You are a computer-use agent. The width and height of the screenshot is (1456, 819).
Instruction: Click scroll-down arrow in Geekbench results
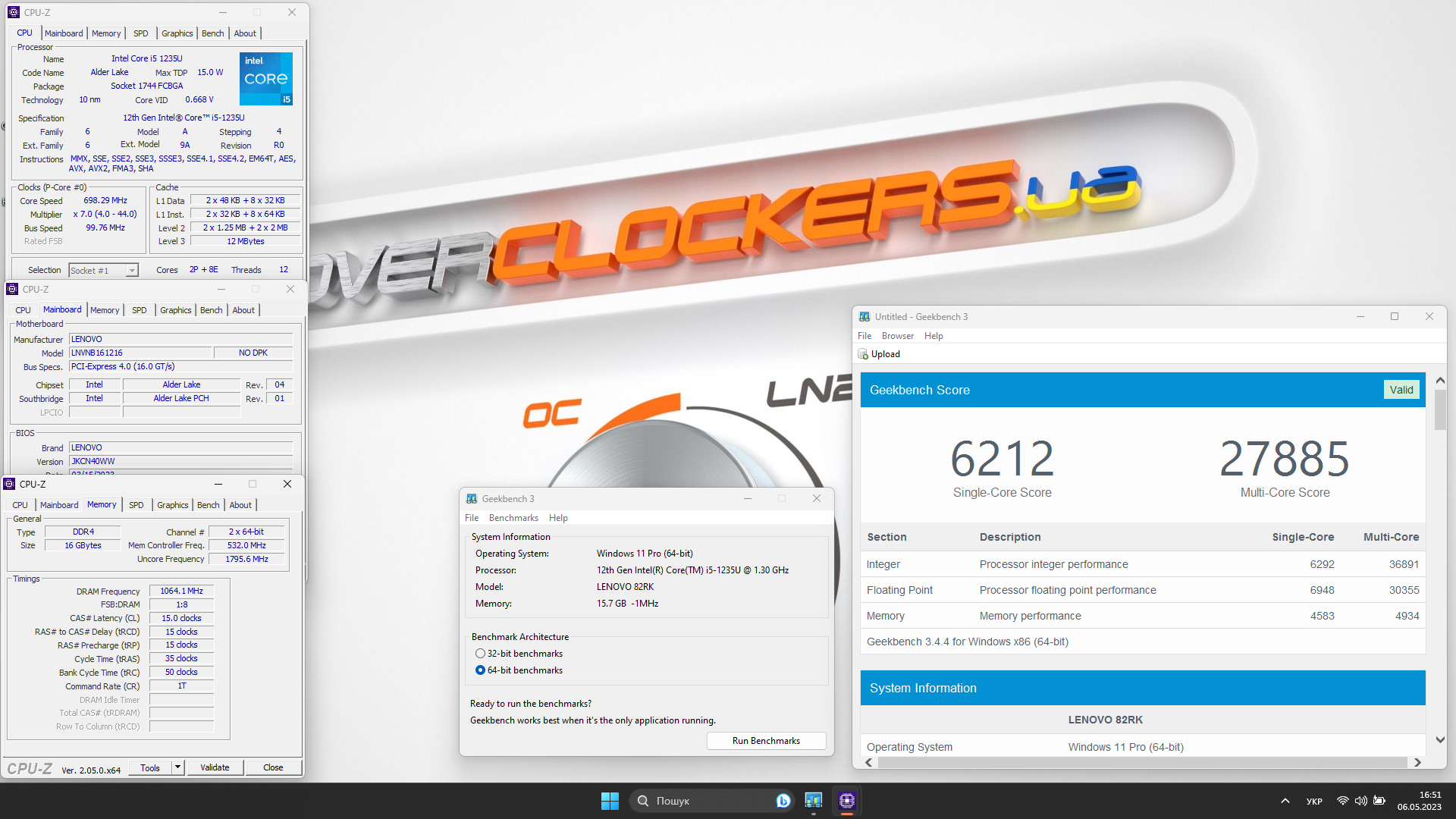[x=1440, y=740]
